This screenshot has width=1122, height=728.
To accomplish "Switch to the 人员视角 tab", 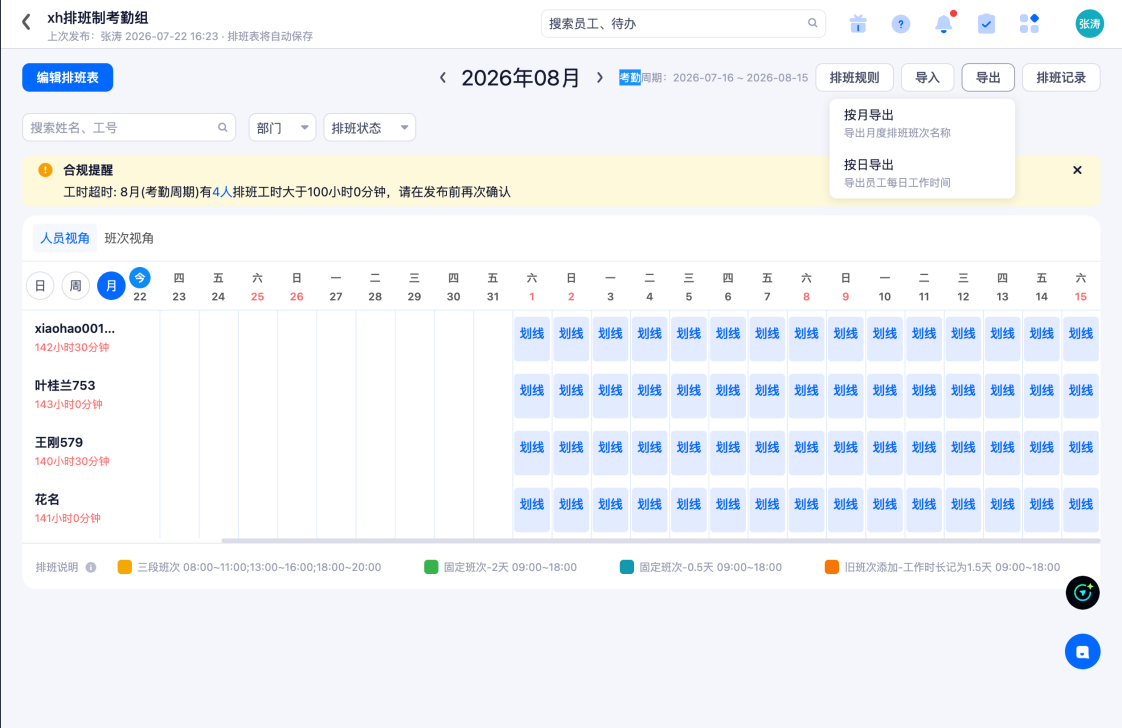I will pos(64,238).
